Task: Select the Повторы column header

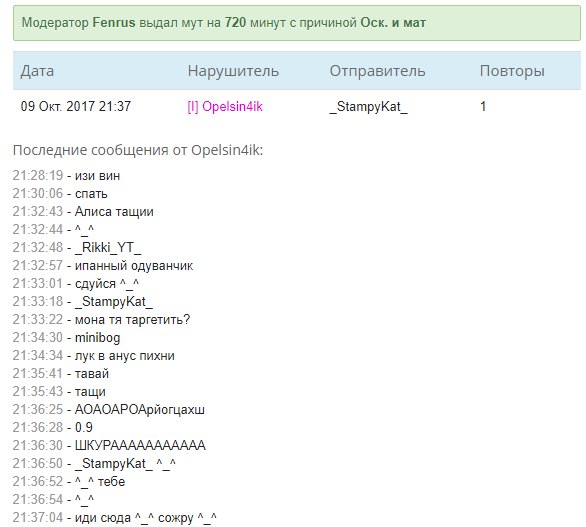Action: (x=512, y=71)
